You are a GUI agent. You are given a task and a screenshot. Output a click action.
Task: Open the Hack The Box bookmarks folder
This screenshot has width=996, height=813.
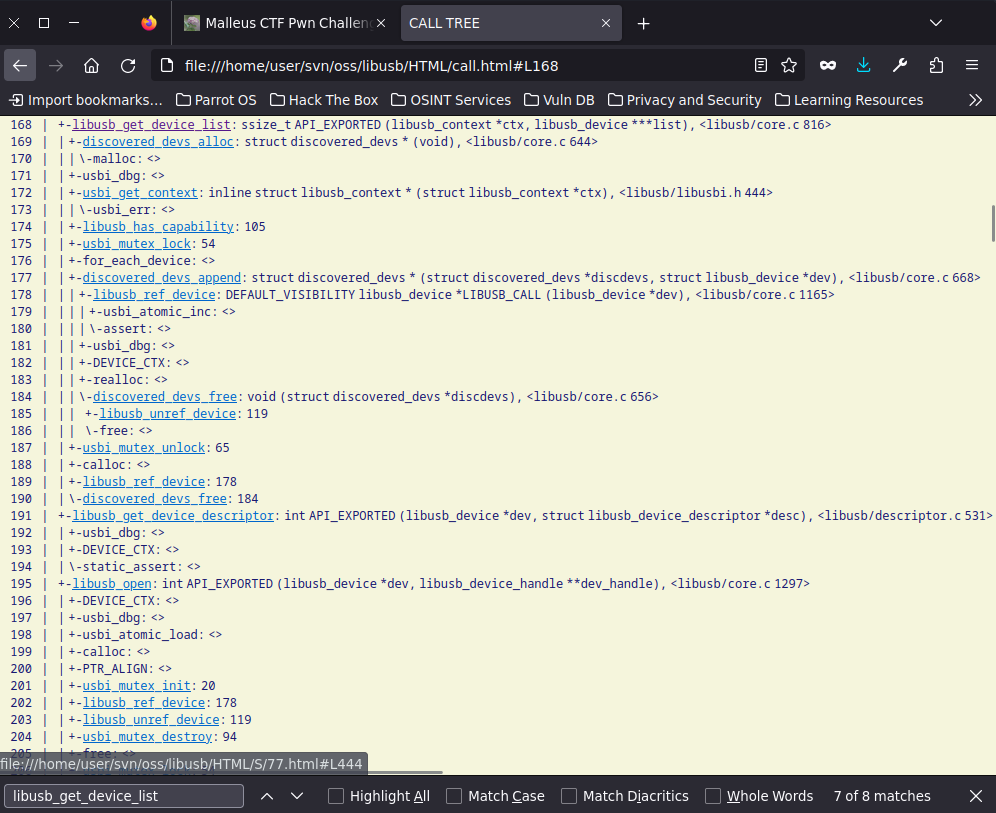tap(323, 99)
